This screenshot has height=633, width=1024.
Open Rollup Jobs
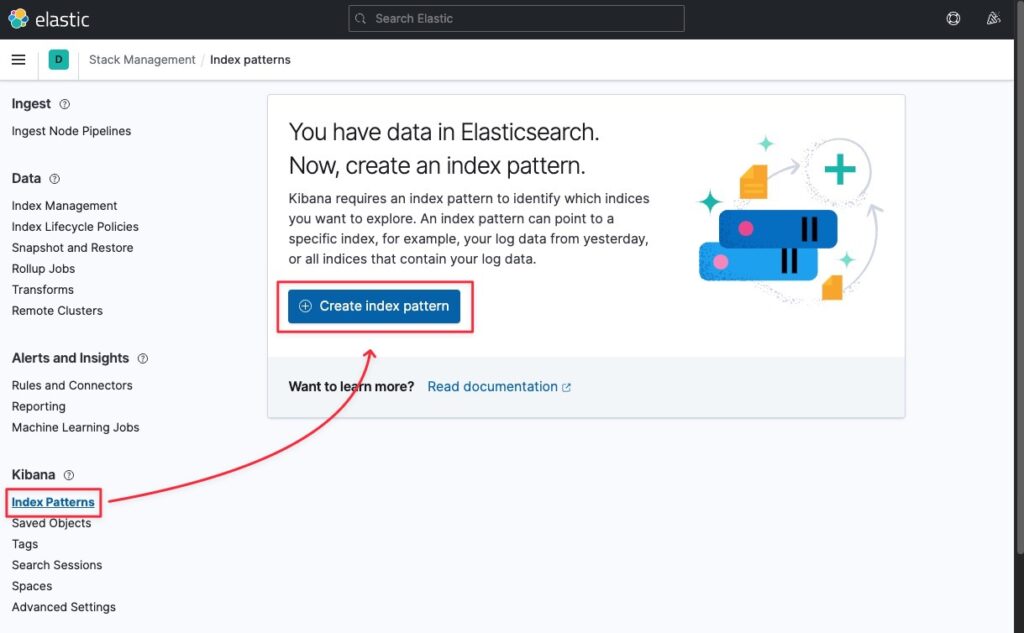43,268
